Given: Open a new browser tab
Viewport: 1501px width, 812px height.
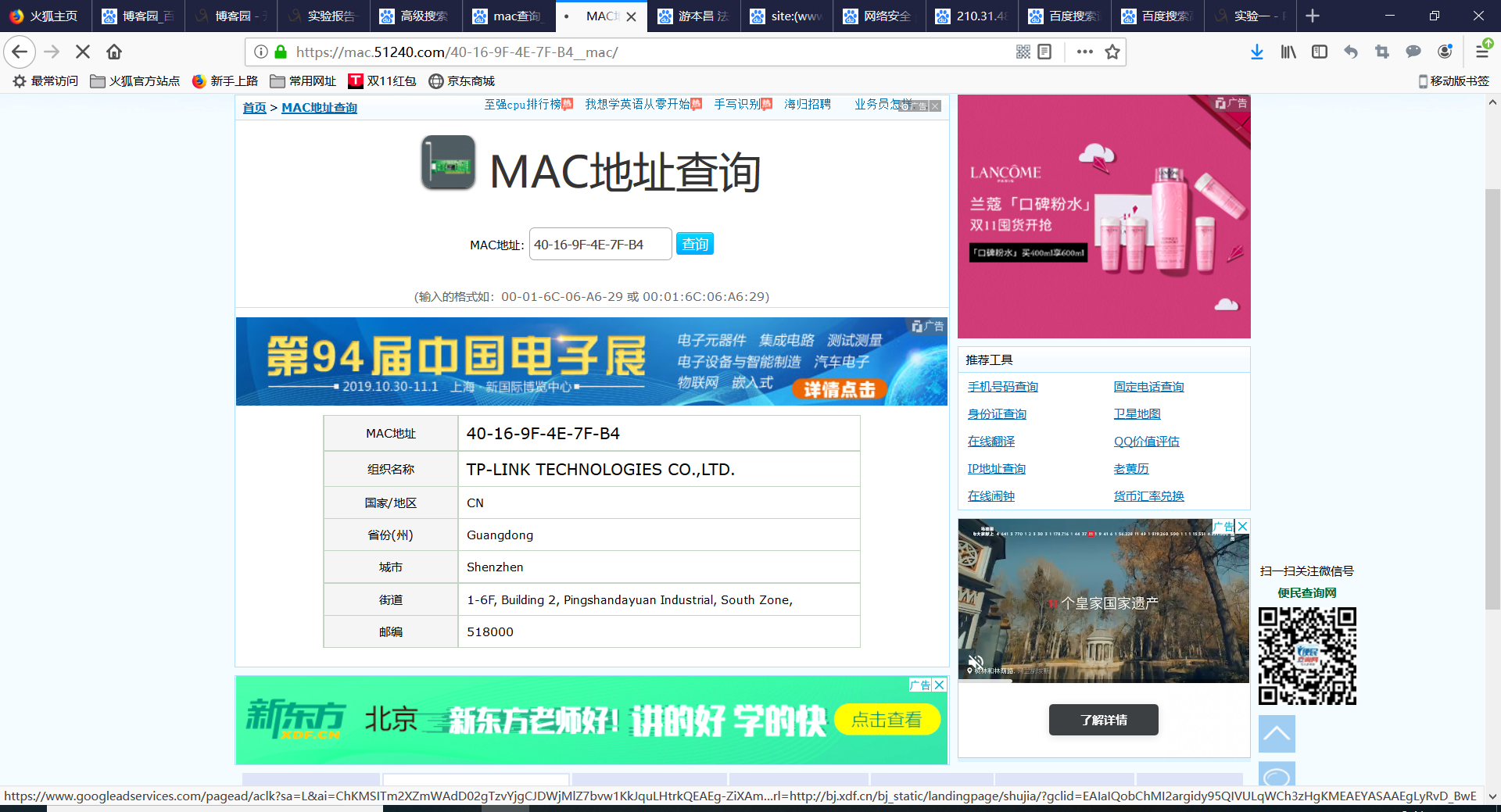Looking at the screenshot, I should 1313,16.
